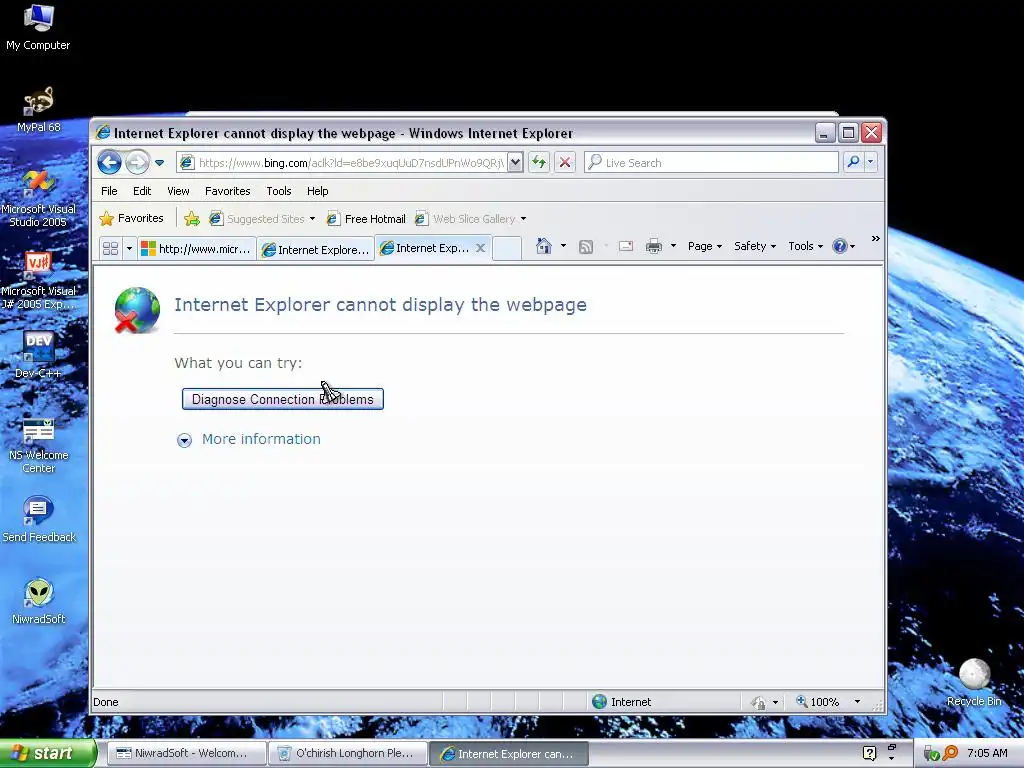The width and height of the screenshot is (1024, 768).
Task: Stop loading with the red X button
Action: click(x=565, y=162)
